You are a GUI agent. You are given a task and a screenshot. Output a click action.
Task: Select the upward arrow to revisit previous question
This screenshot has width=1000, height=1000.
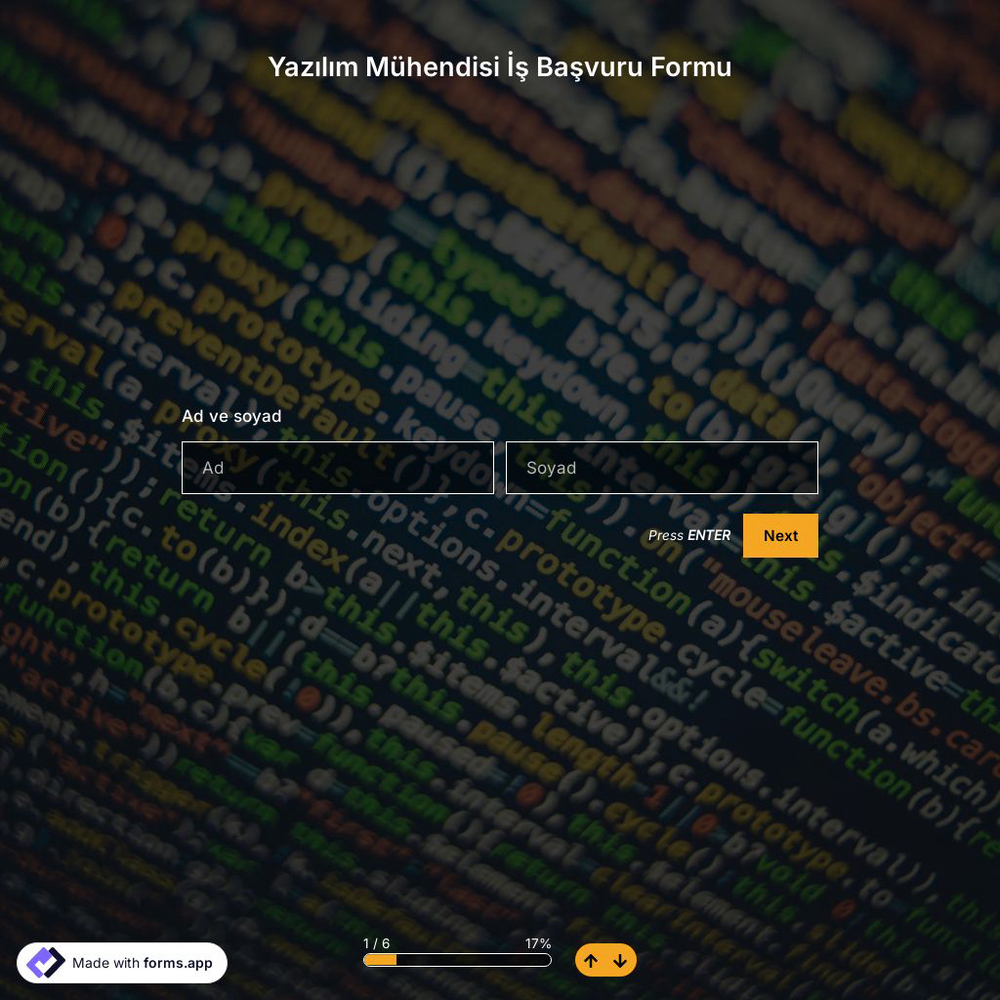pos(591,960)
